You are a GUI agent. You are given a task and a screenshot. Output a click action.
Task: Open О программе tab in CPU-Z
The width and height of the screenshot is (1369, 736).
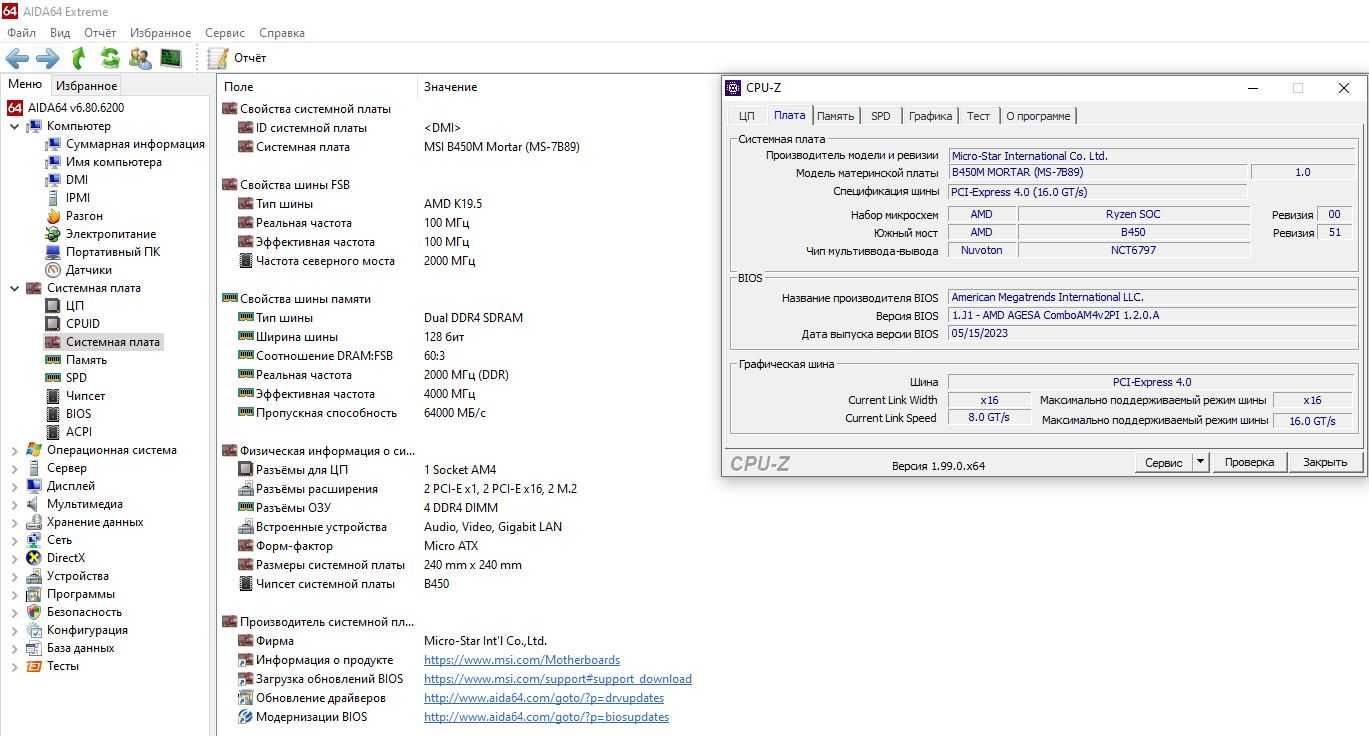pos(1038,116)
